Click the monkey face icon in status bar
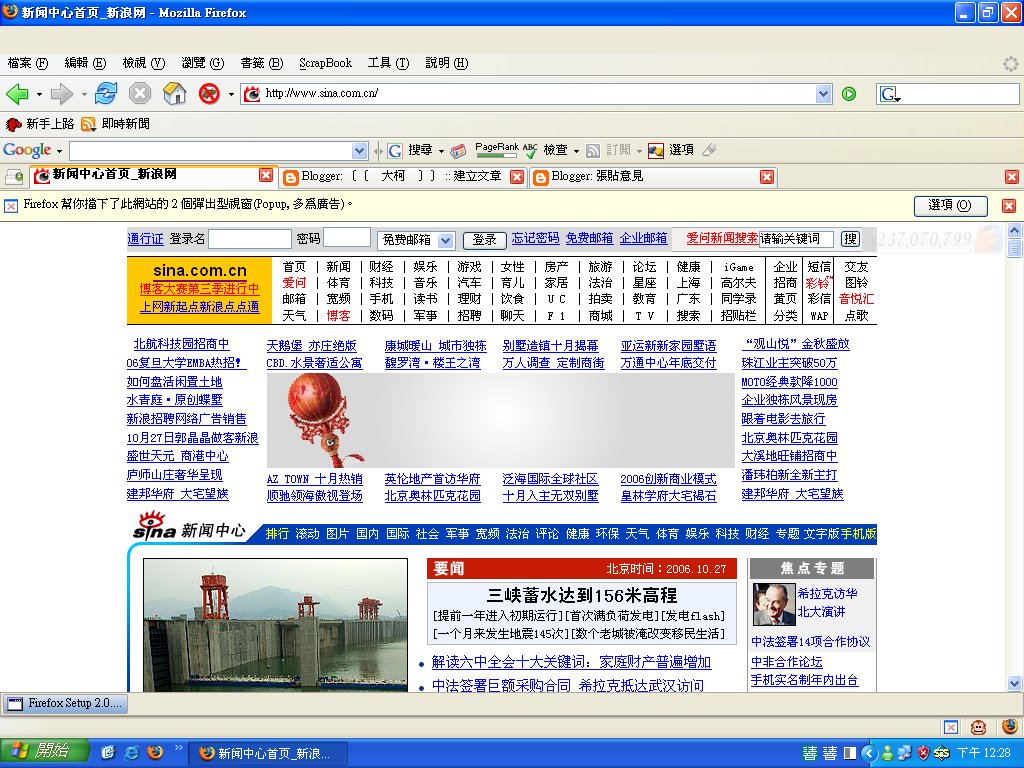1024x768 pixels. (978, 727)
